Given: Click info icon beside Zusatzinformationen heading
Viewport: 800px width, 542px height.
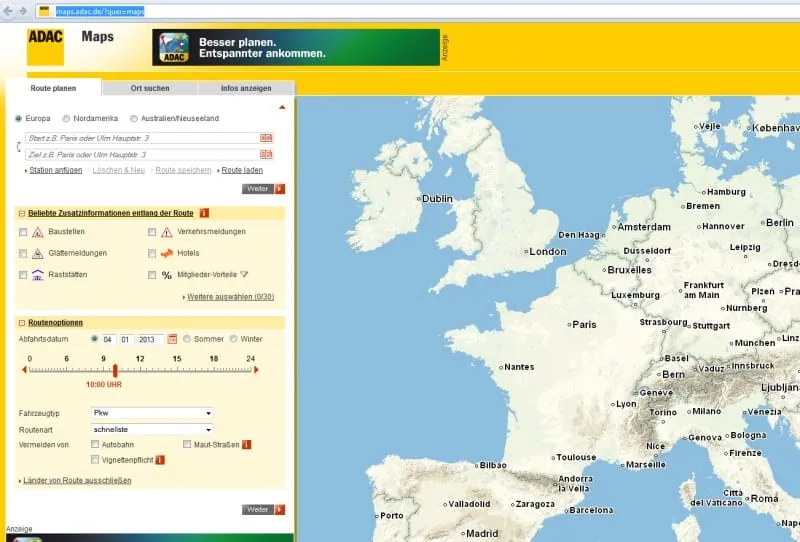Looking at the screenshot, I should pyautogui.click(x=204, y=213).
